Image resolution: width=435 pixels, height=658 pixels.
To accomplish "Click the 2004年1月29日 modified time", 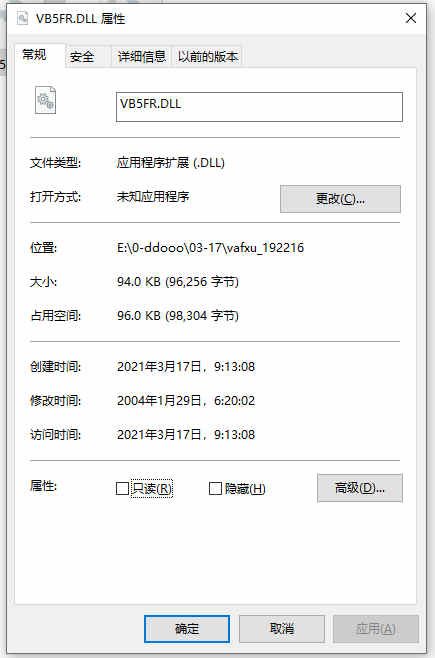I will [186, 401].
